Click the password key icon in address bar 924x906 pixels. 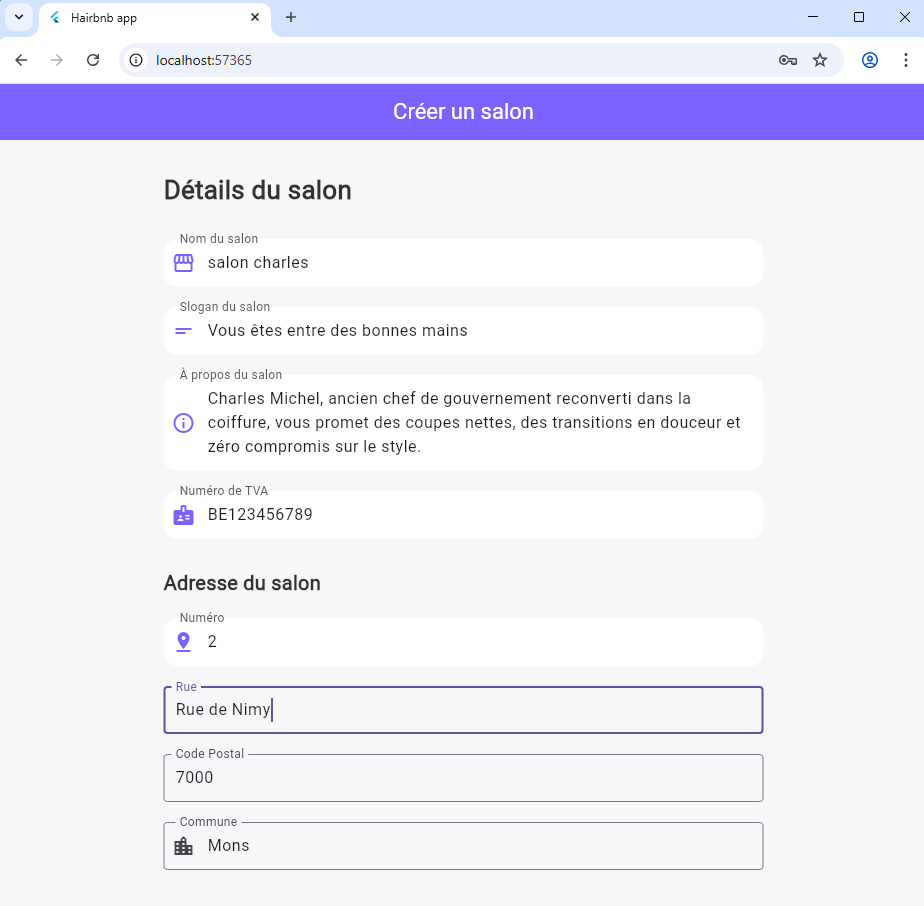pos(788,60)
